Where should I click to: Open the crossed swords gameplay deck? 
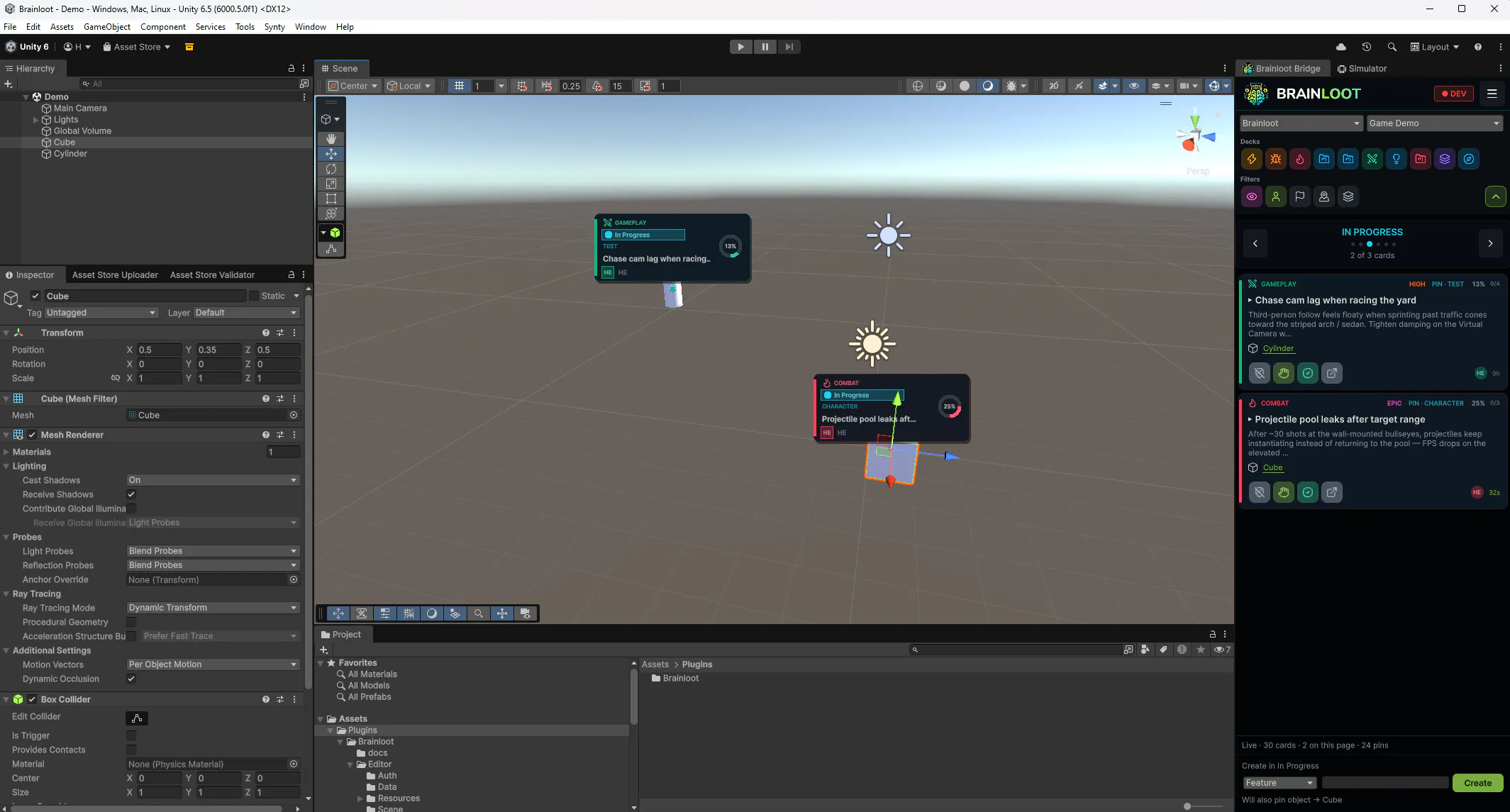pyautogui.click(x=1372, y=159)
